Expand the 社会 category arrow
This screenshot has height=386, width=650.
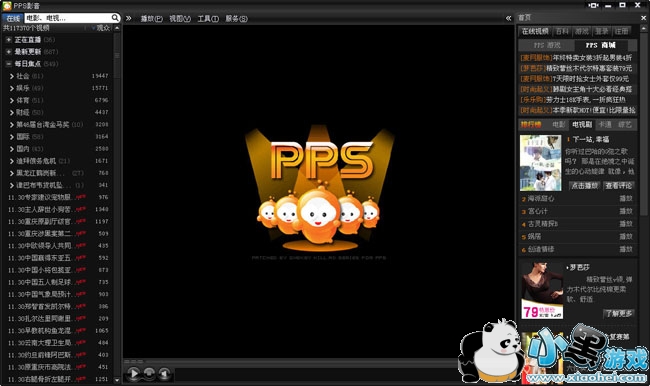click(x=12, y=76)
